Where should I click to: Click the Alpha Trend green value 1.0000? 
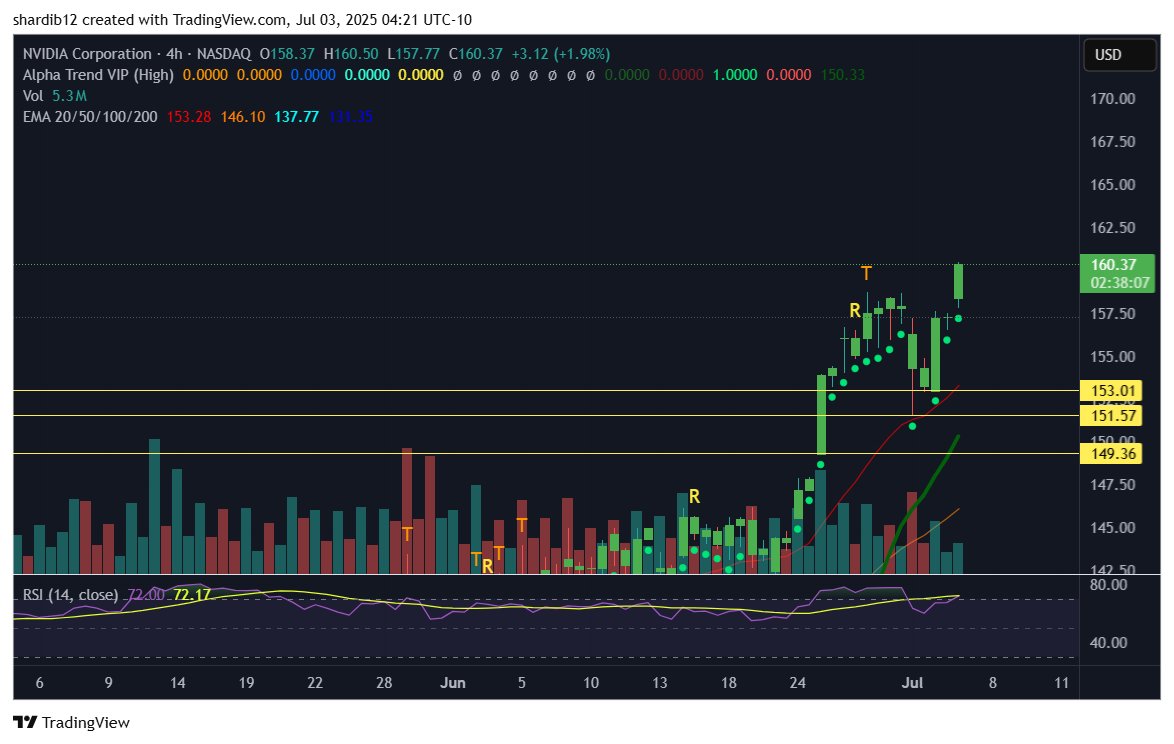(734, 75)
